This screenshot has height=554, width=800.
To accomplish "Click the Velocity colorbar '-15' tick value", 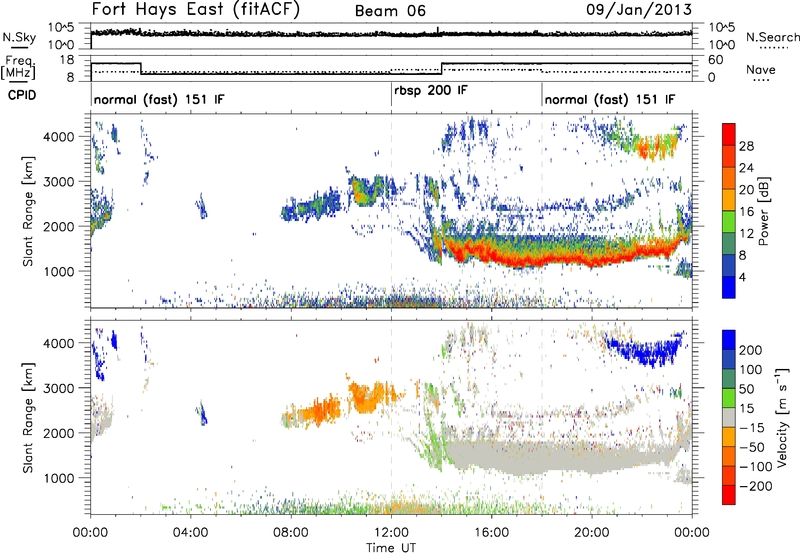I will [752, 427].
